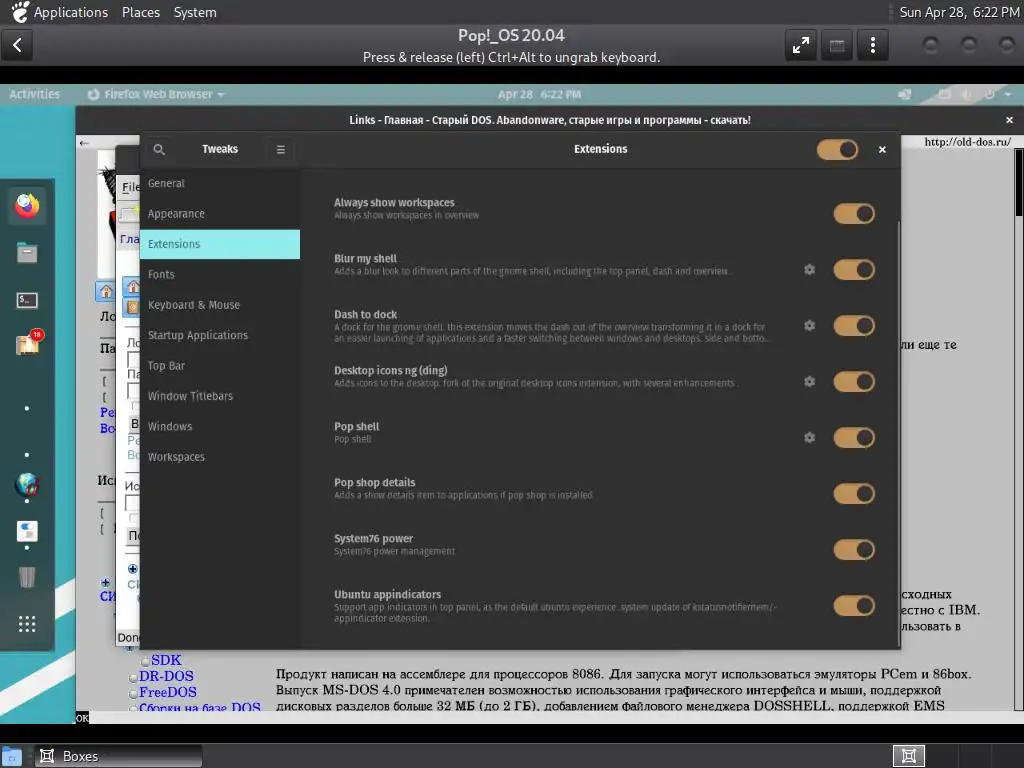Open Terminal from the Pop!_OS dock
The width and height of the screenshot is (1024, 768).
pyautogui.click(x=27, y=300)
